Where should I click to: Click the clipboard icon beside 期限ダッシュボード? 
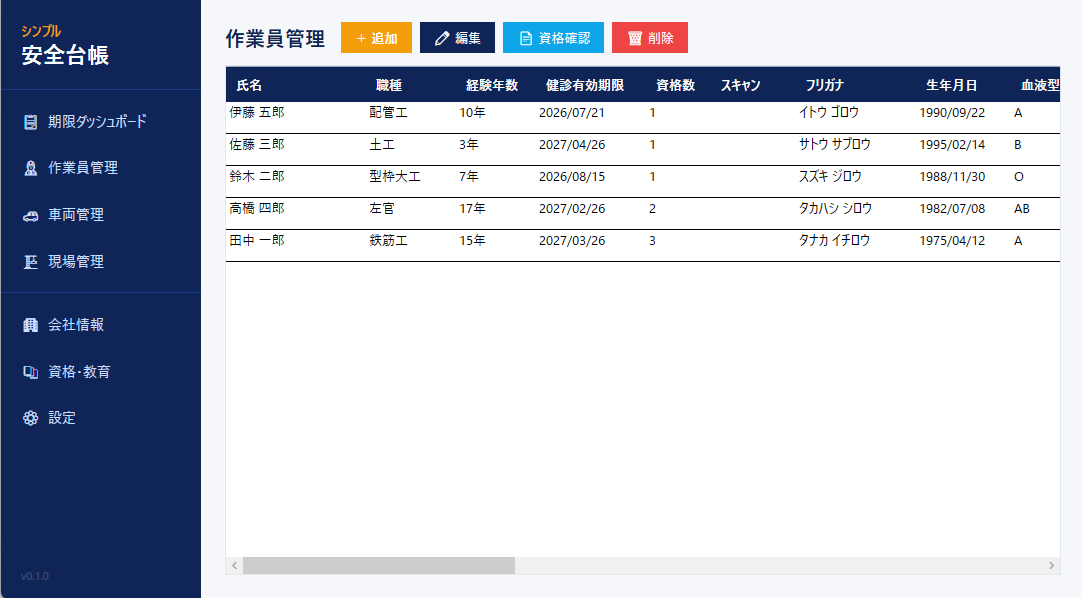30,122
